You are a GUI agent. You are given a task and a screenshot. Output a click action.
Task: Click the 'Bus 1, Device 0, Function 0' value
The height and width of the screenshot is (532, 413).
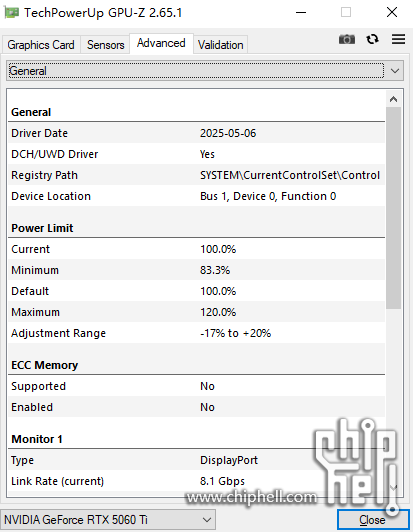coord(268,196)
